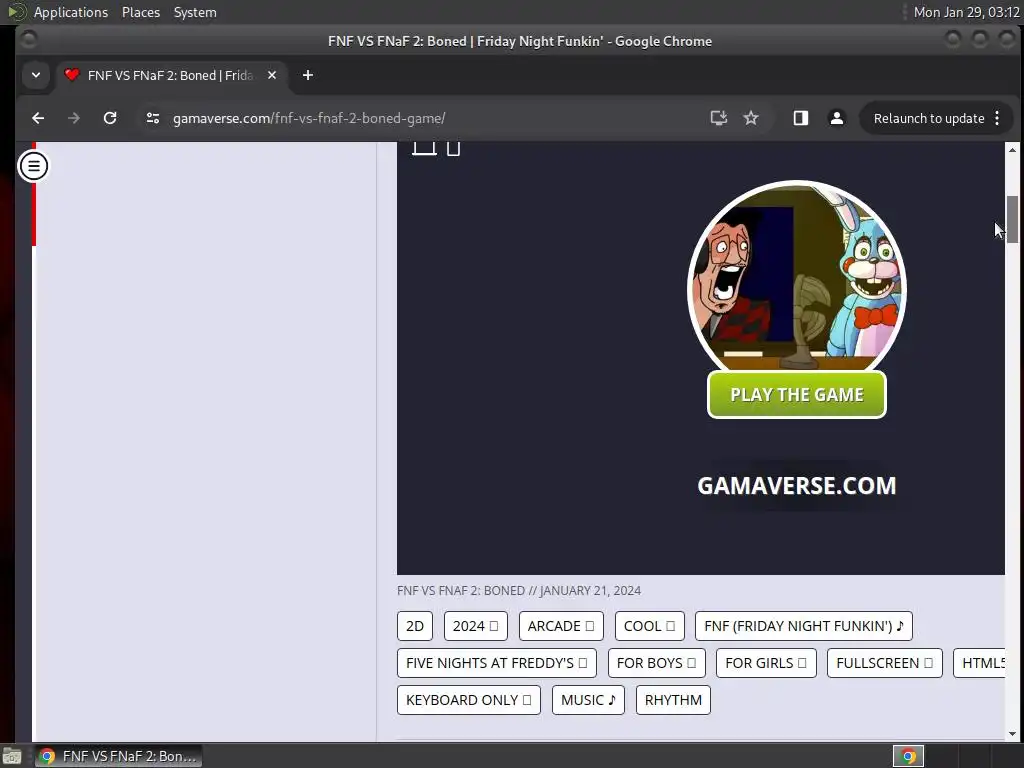Open the KEYBOARD ONLY tag
Viewport: 1024px width, 768px height.
[469, 700]
